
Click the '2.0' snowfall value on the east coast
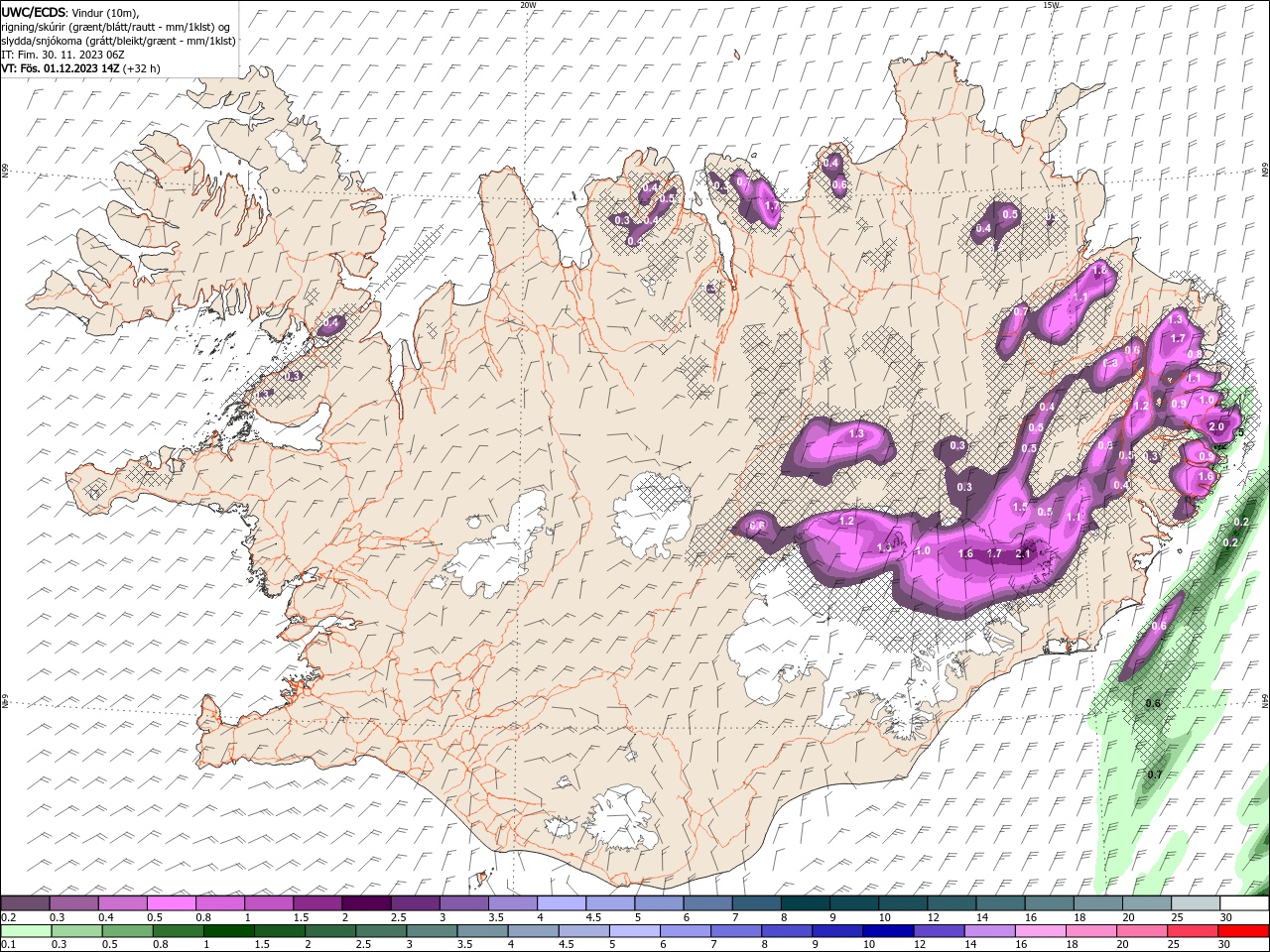(x=1217, y=426)
